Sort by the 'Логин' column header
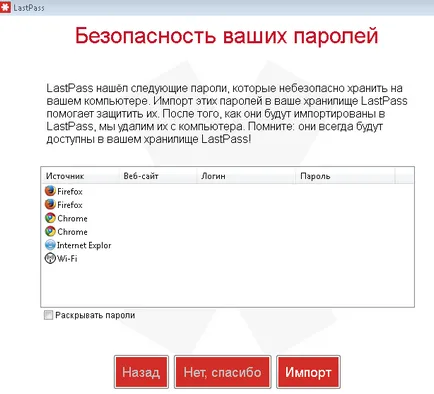 (x=246, y=176)
